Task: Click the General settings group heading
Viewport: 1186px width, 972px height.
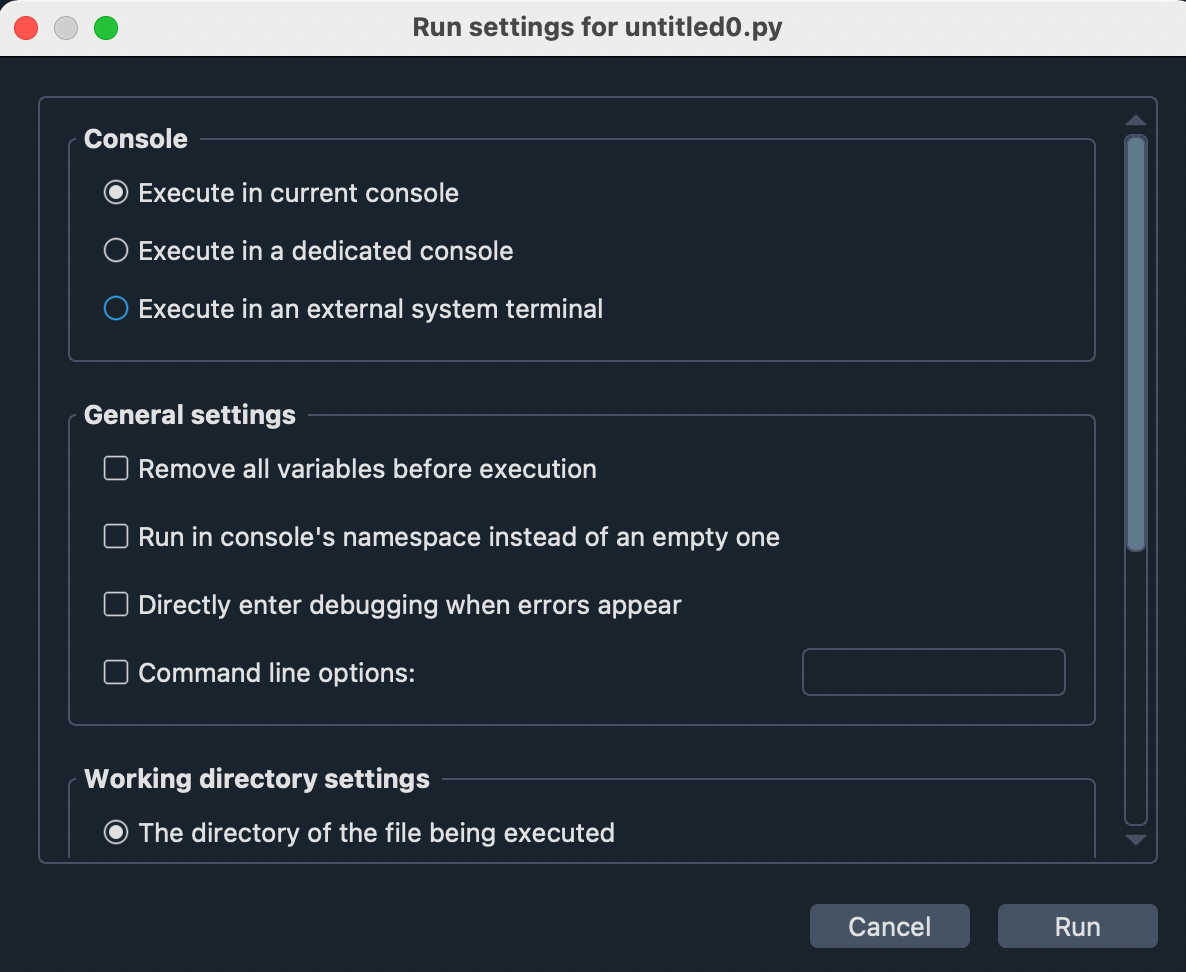Action: tap(190, 415)
